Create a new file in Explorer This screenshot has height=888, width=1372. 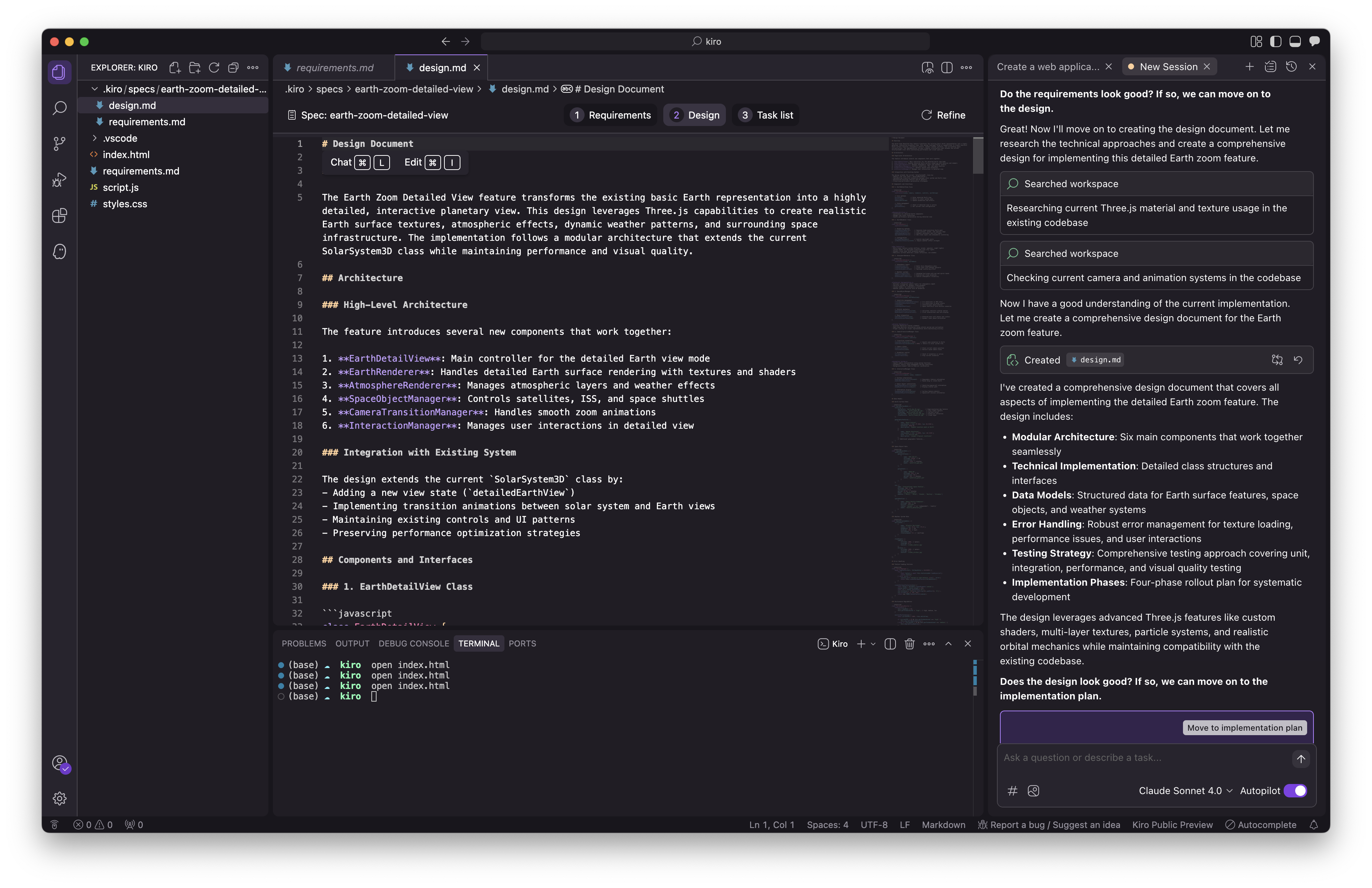175,67
